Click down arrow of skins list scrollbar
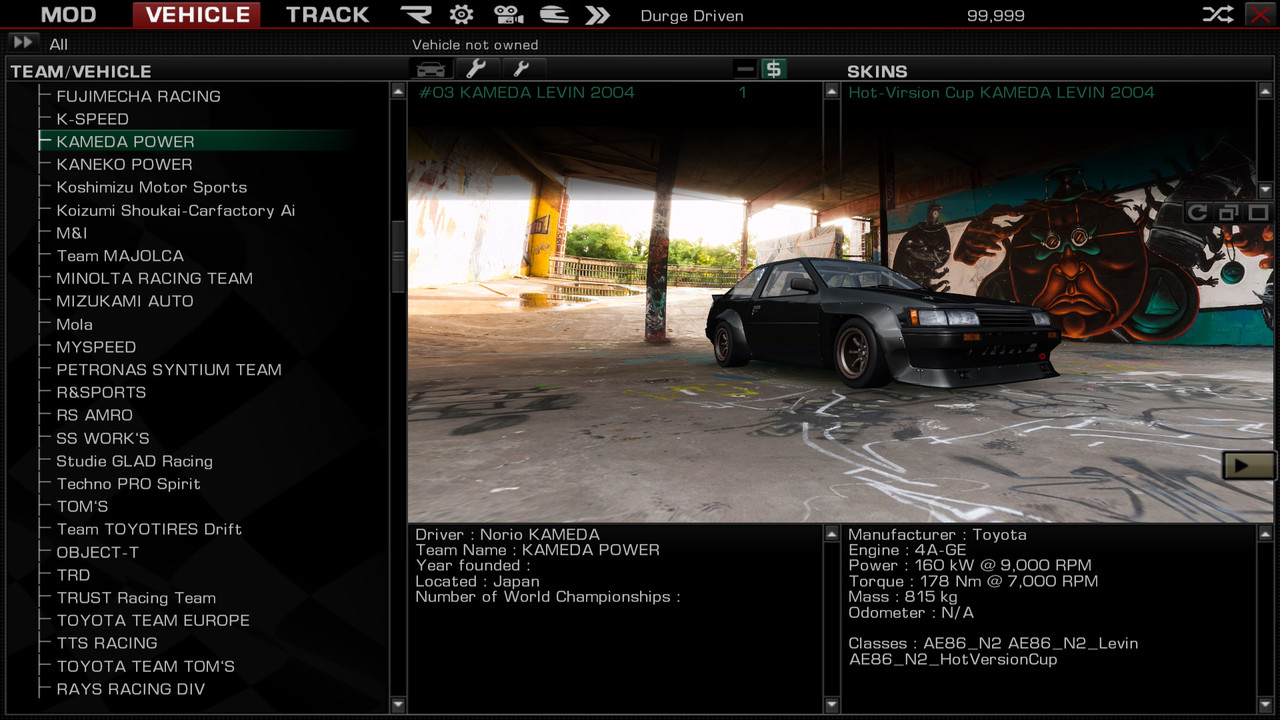Viewport: 1280px width, 720px height. (x=1265, y=190)
